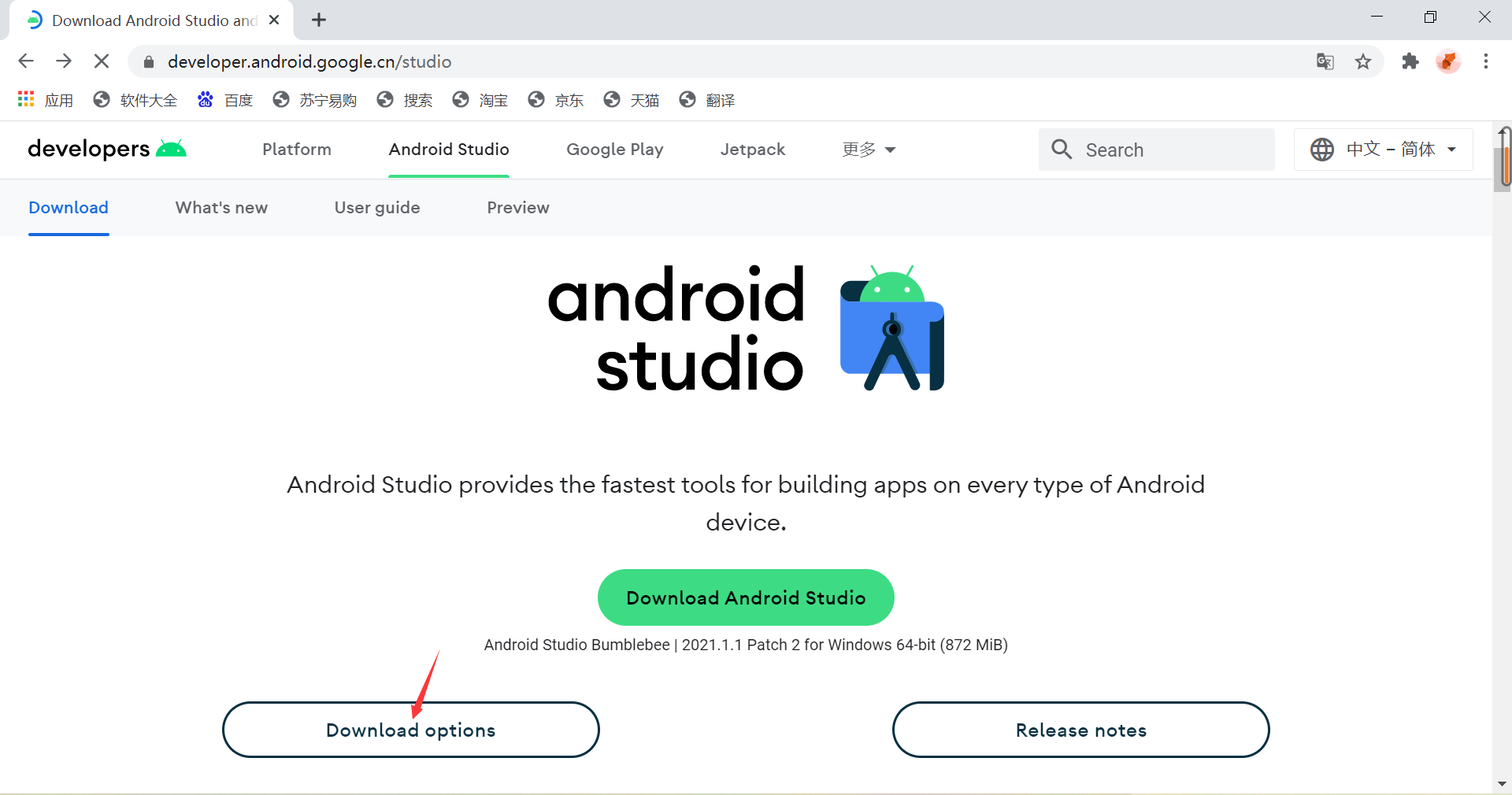Image resolution: width=1512 pixels, height=795 pixels.
Task: Open Release notes
Action: point(1080,730)
